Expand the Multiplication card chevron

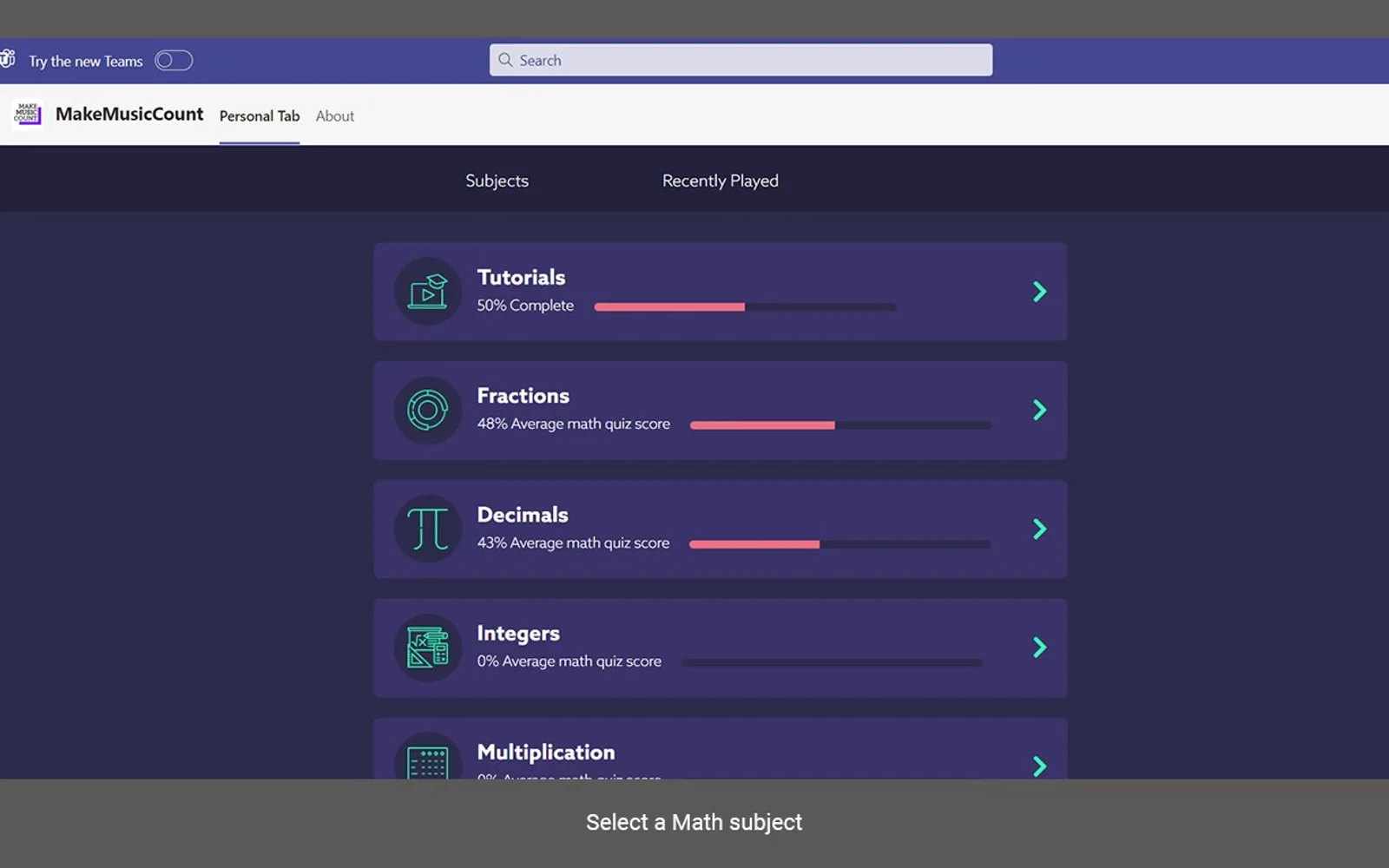pos(1039,766)
